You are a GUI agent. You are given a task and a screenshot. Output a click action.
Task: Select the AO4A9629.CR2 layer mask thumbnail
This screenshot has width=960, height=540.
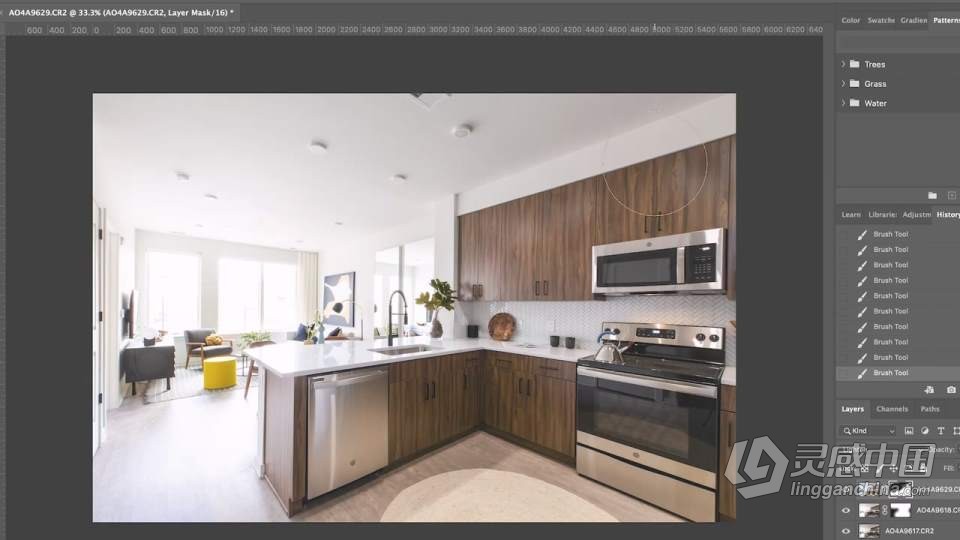(901, 489)
